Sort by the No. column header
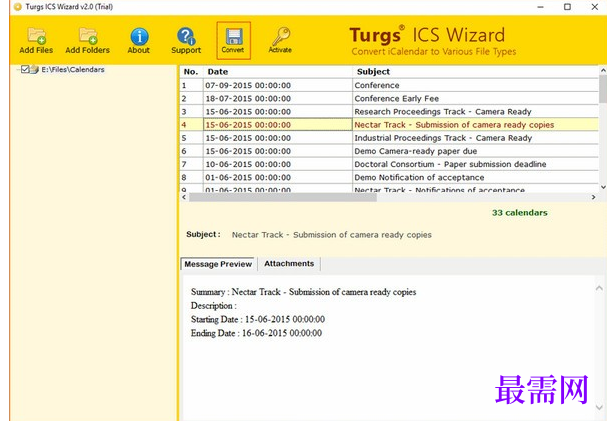 [191, 72]
